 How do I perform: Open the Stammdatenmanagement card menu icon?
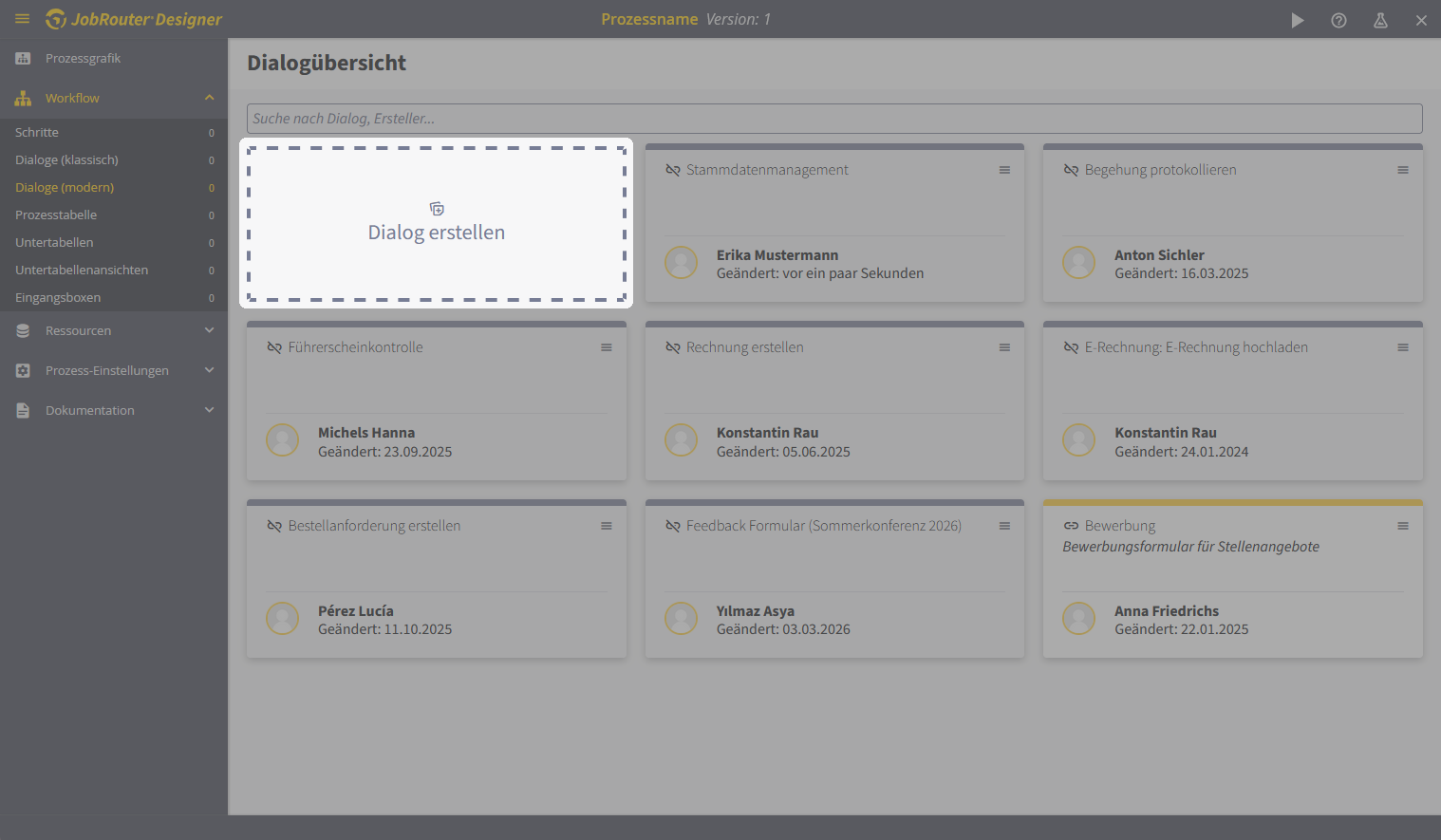1004,170
